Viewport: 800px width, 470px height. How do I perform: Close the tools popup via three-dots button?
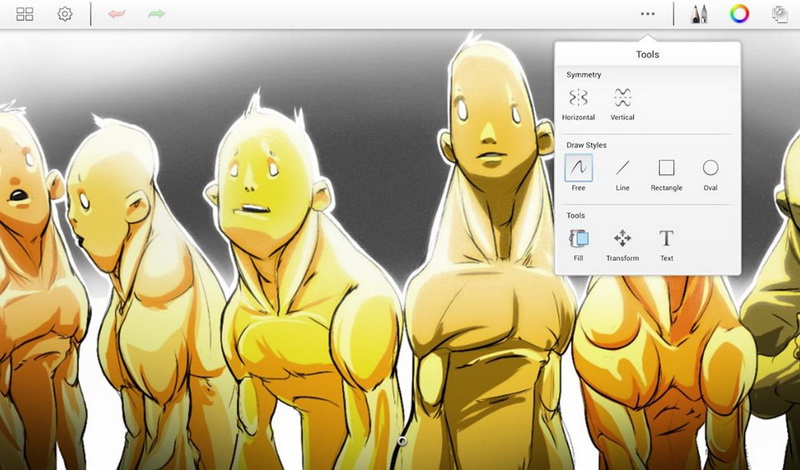[647, 14]
